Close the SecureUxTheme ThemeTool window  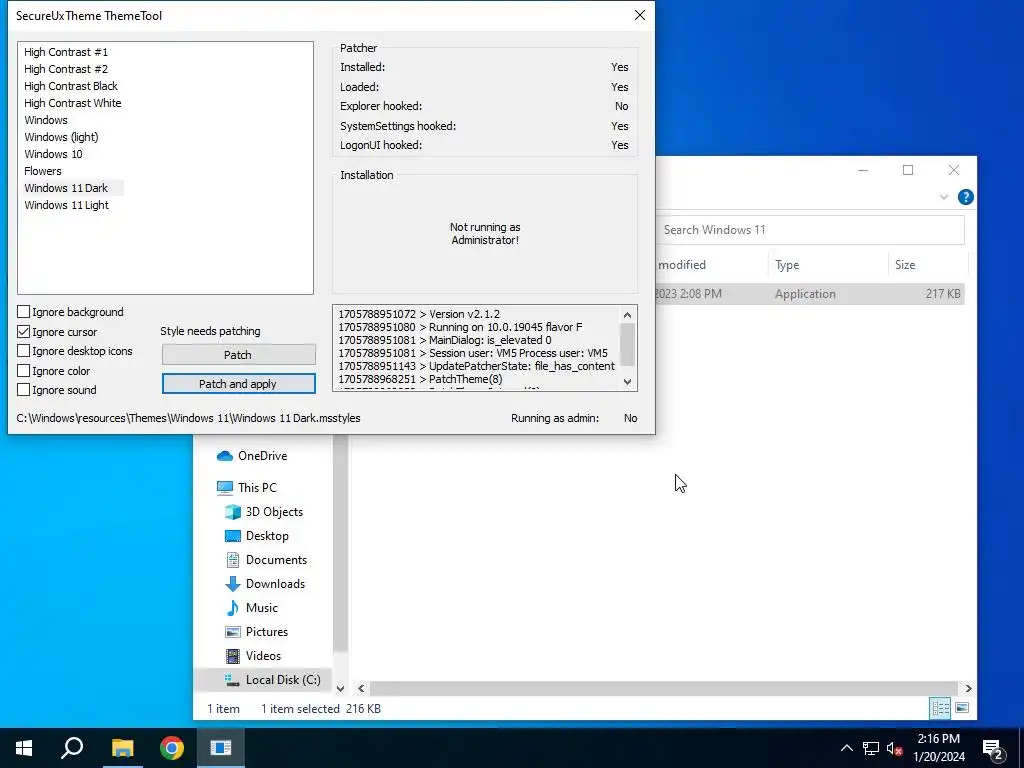(639, 15)
